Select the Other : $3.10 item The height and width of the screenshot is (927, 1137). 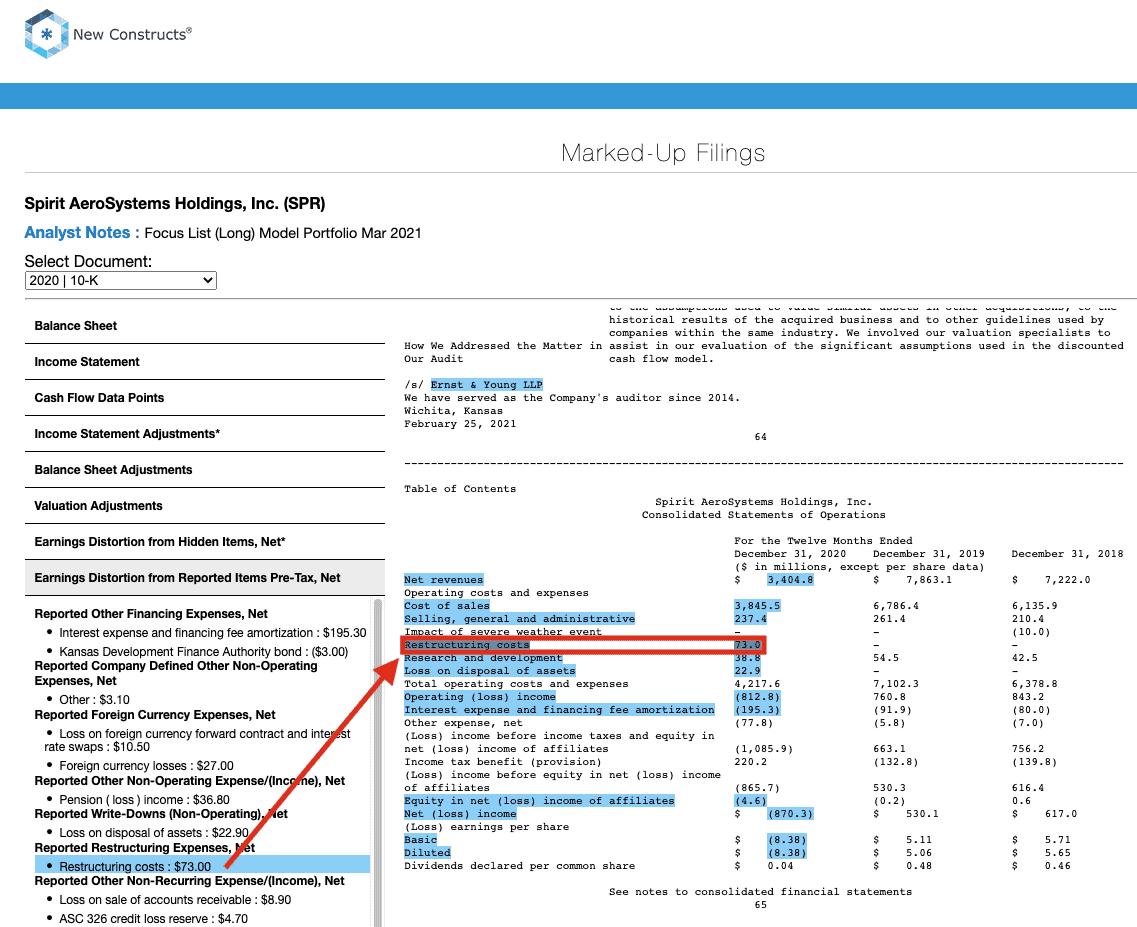coord(94,700)
